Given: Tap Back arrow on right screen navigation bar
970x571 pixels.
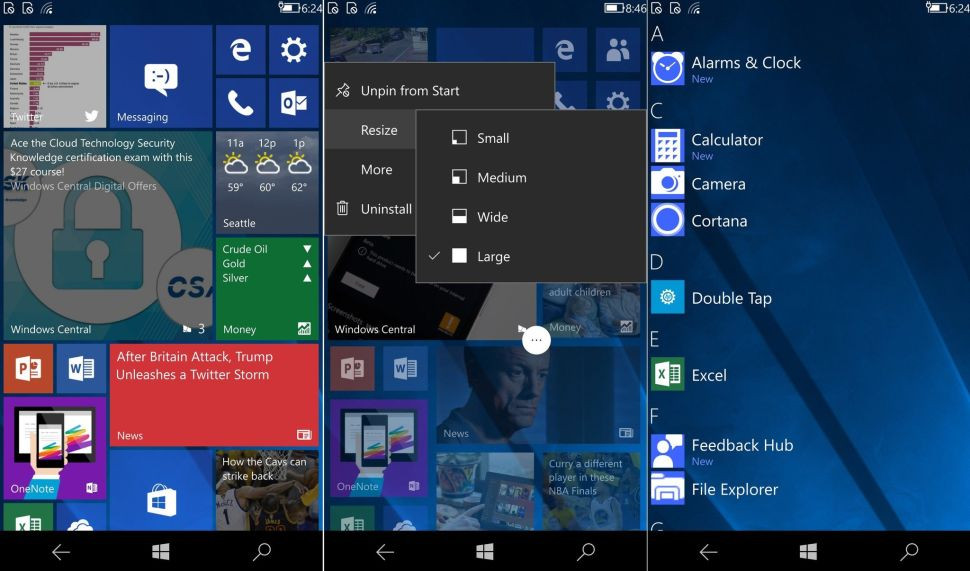Looking at the screenshot, I should pos(708,551).
